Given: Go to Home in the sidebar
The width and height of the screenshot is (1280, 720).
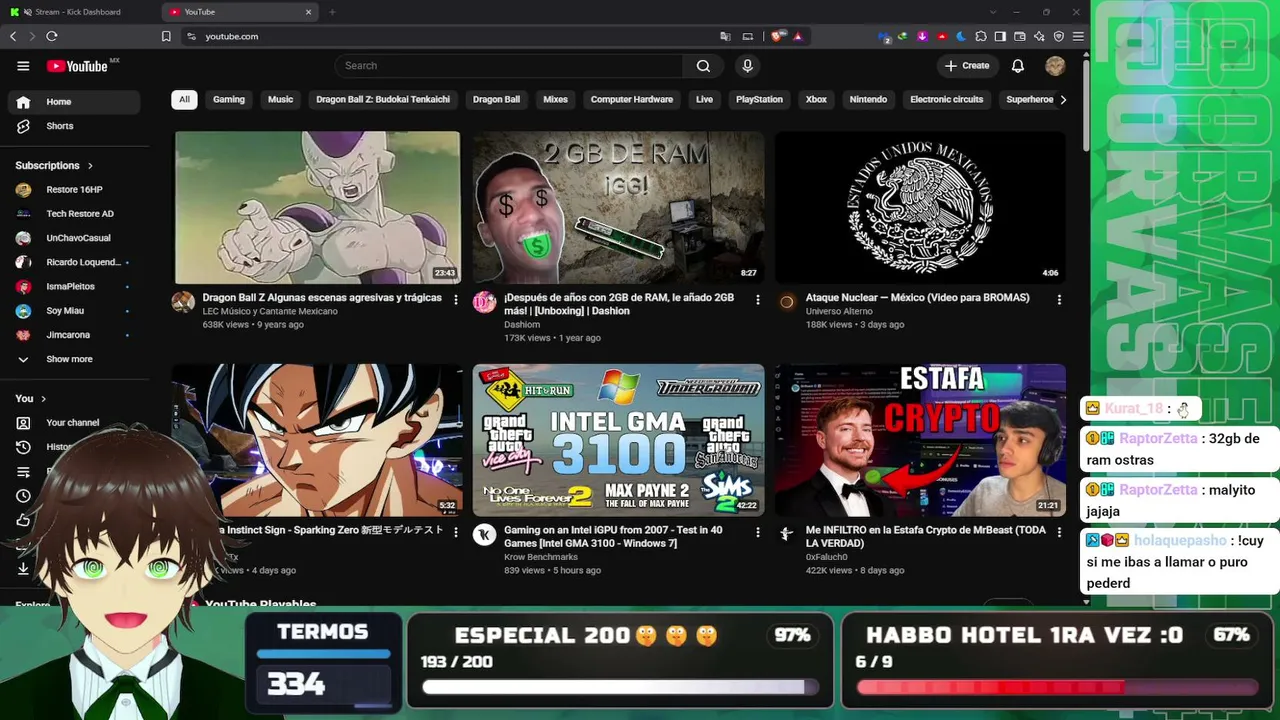Looking at the screenshot, I should 74,102.
